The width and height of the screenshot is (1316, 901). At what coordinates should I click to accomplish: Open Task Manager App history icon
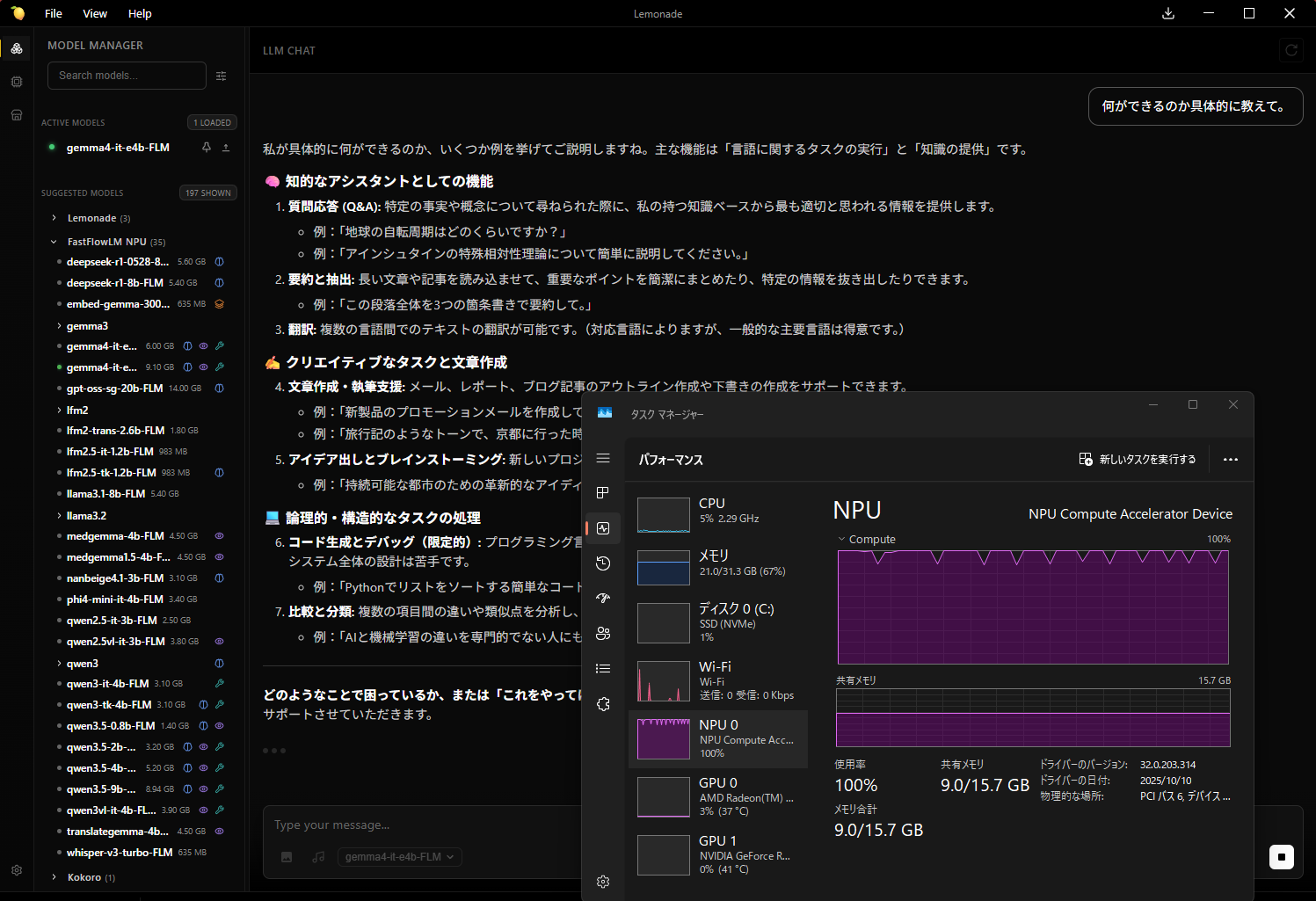[x=603, y=563]
